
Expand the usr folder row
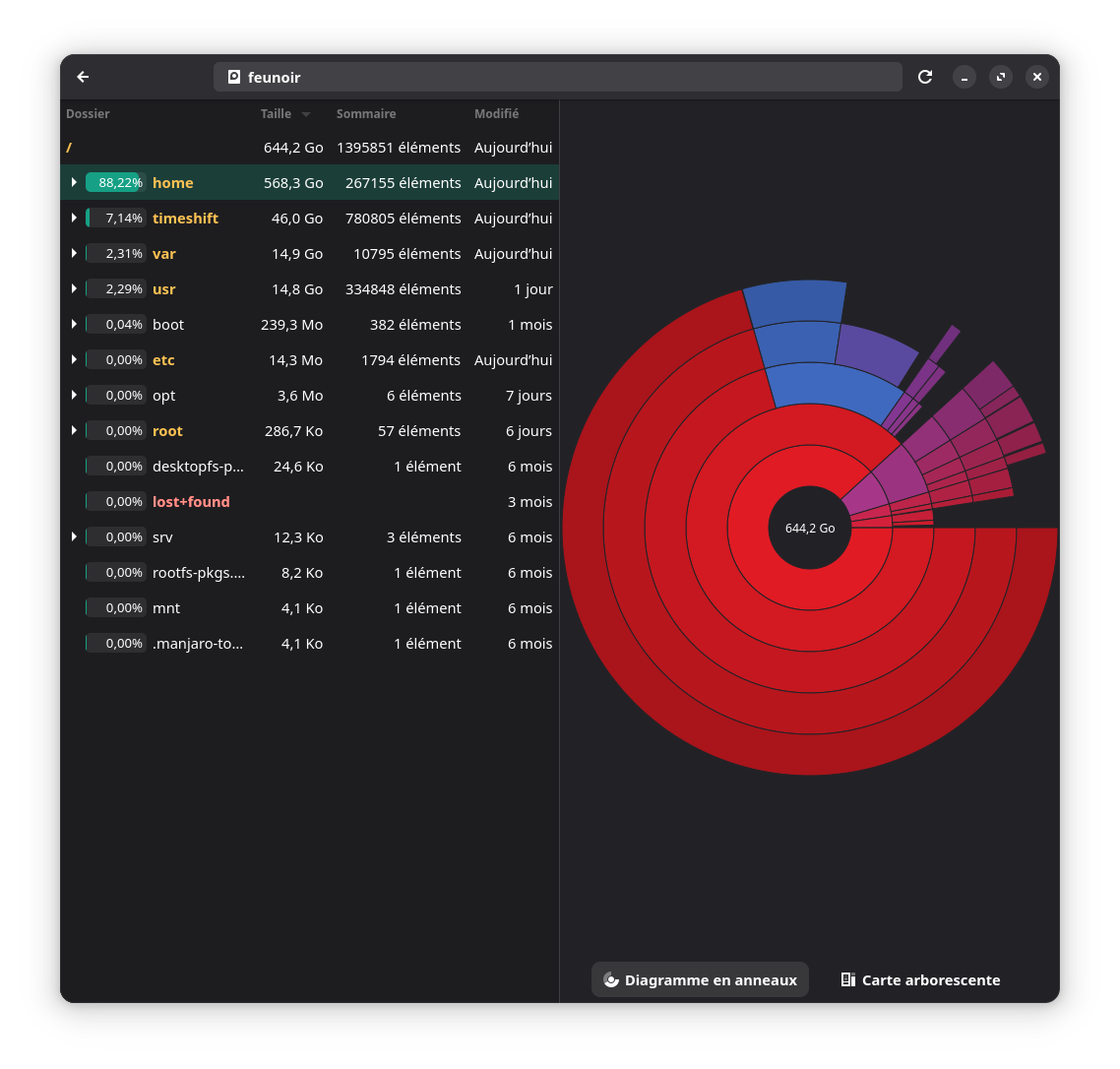74,288
